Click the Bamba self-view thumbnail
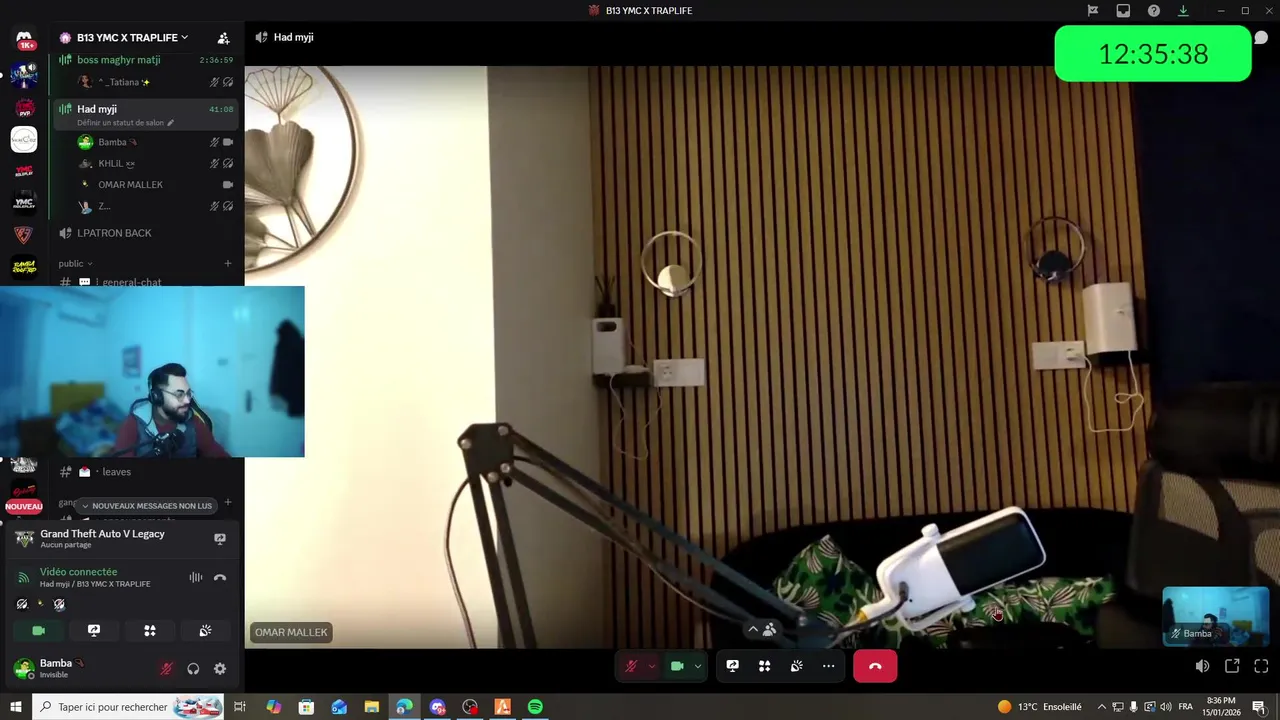This screenshot has width=1280, height=720. 1215,616
